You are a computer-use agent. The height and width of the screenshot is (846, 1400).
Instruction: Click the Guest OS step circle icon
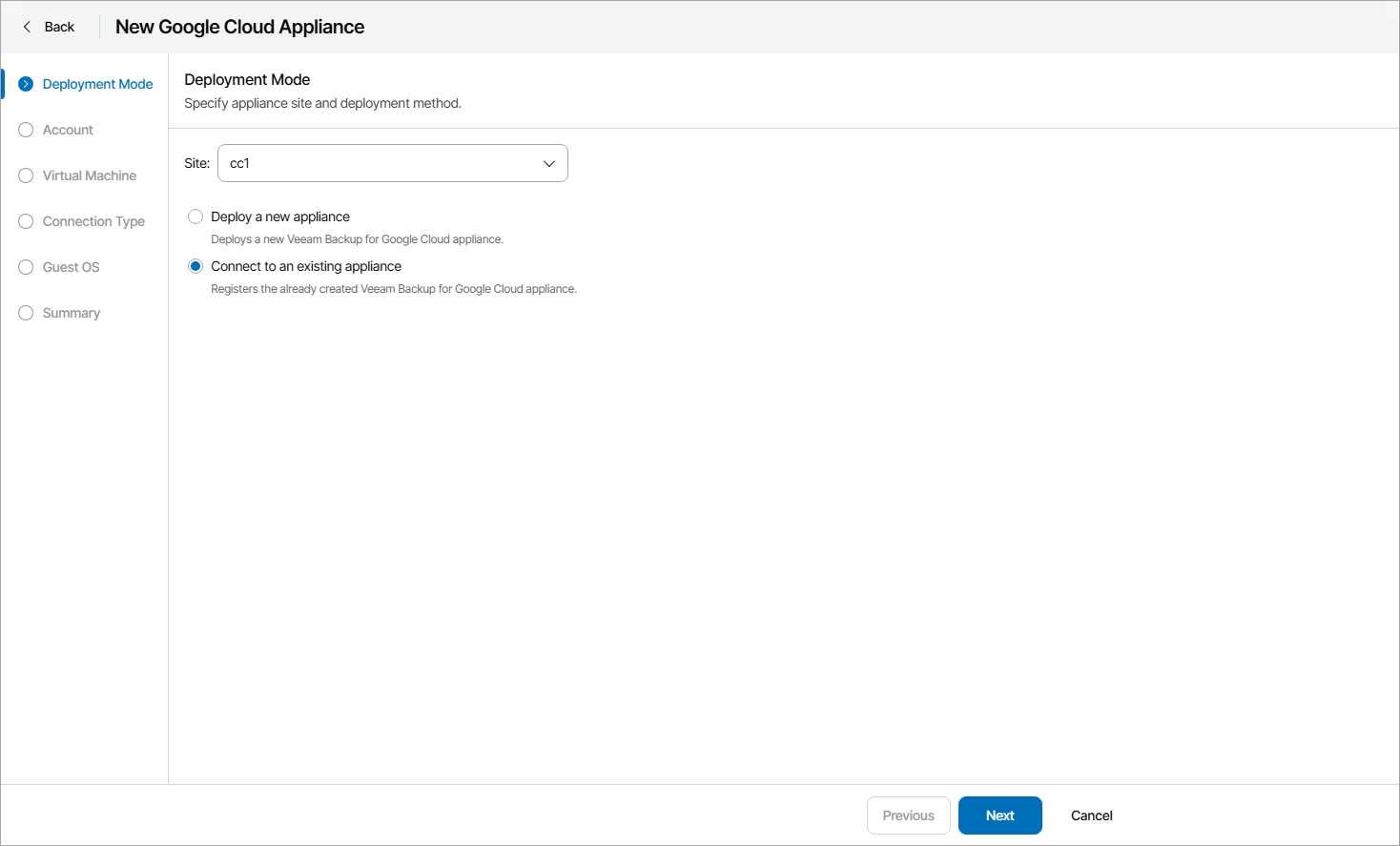pyautogui.click(x=25, y=267)
